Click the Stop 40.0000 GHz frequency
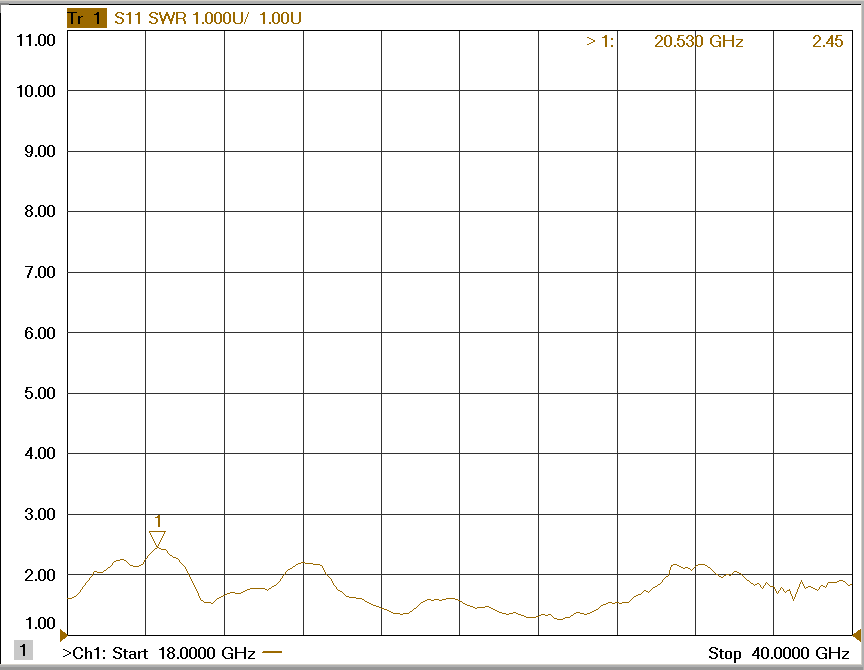 coord(778,653)
